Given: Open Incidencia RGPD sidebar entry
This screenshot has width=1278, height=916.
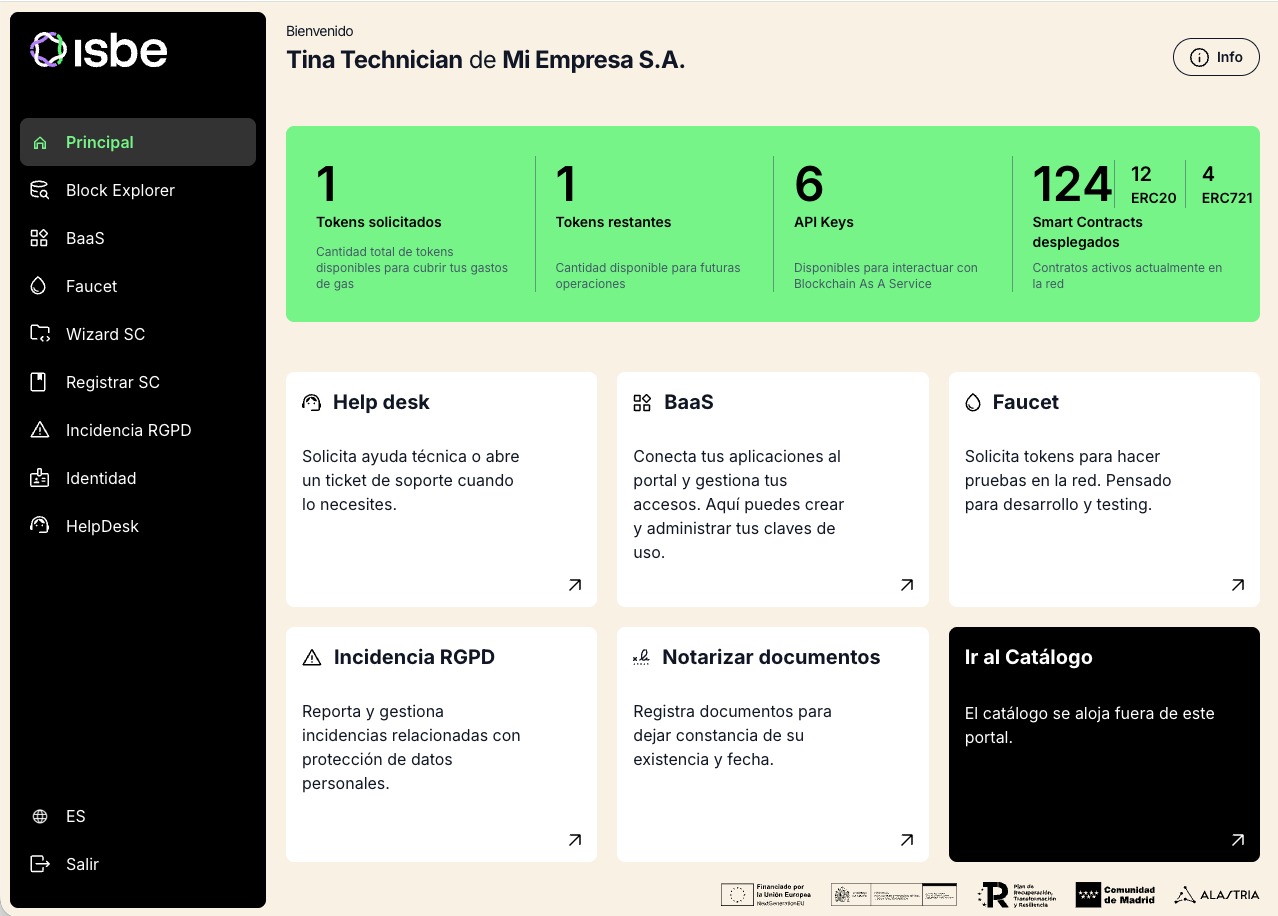Looking at the screenshot, I should point(138,430).
